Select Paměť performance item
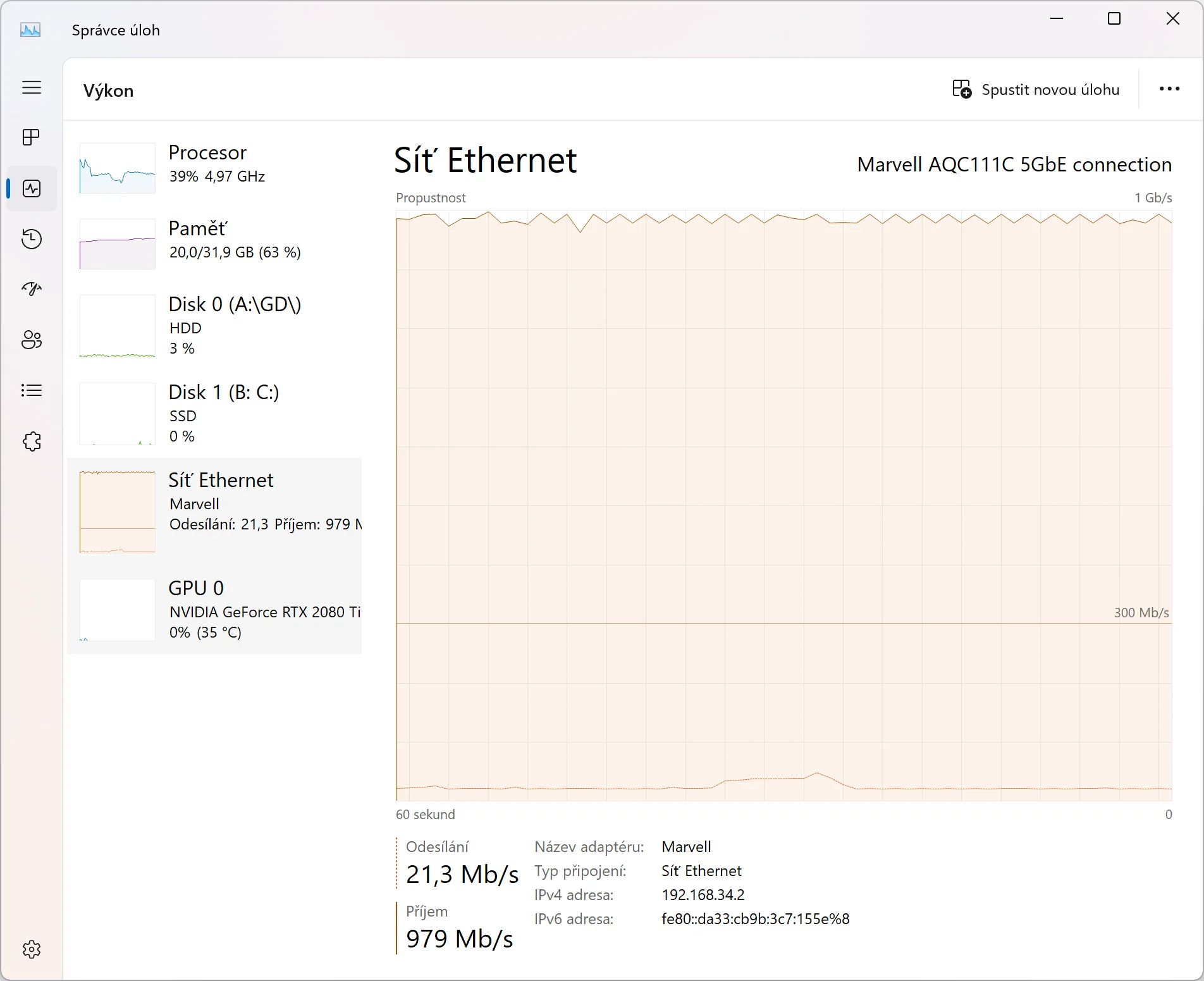Image resolution: width=1204 pixels, height=981 pixels. coord(215,244)
